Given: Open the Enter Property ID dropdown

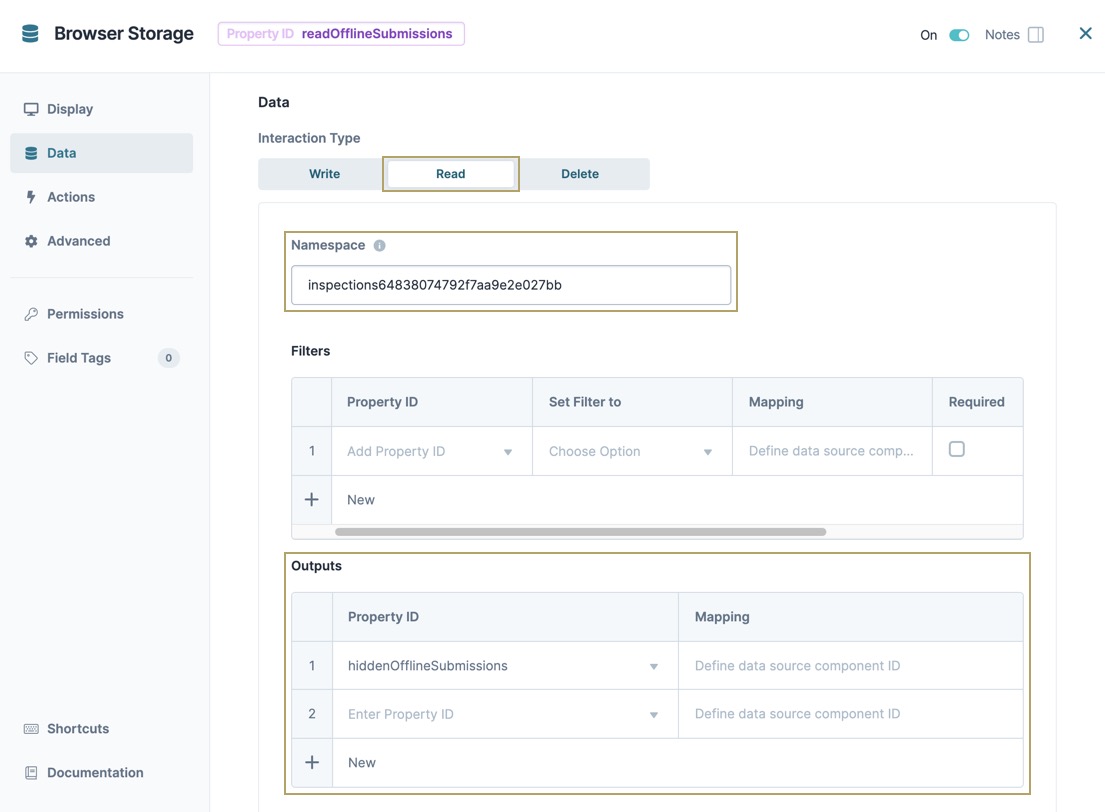Looking at the screenshot, I should [x=505, y=714].
